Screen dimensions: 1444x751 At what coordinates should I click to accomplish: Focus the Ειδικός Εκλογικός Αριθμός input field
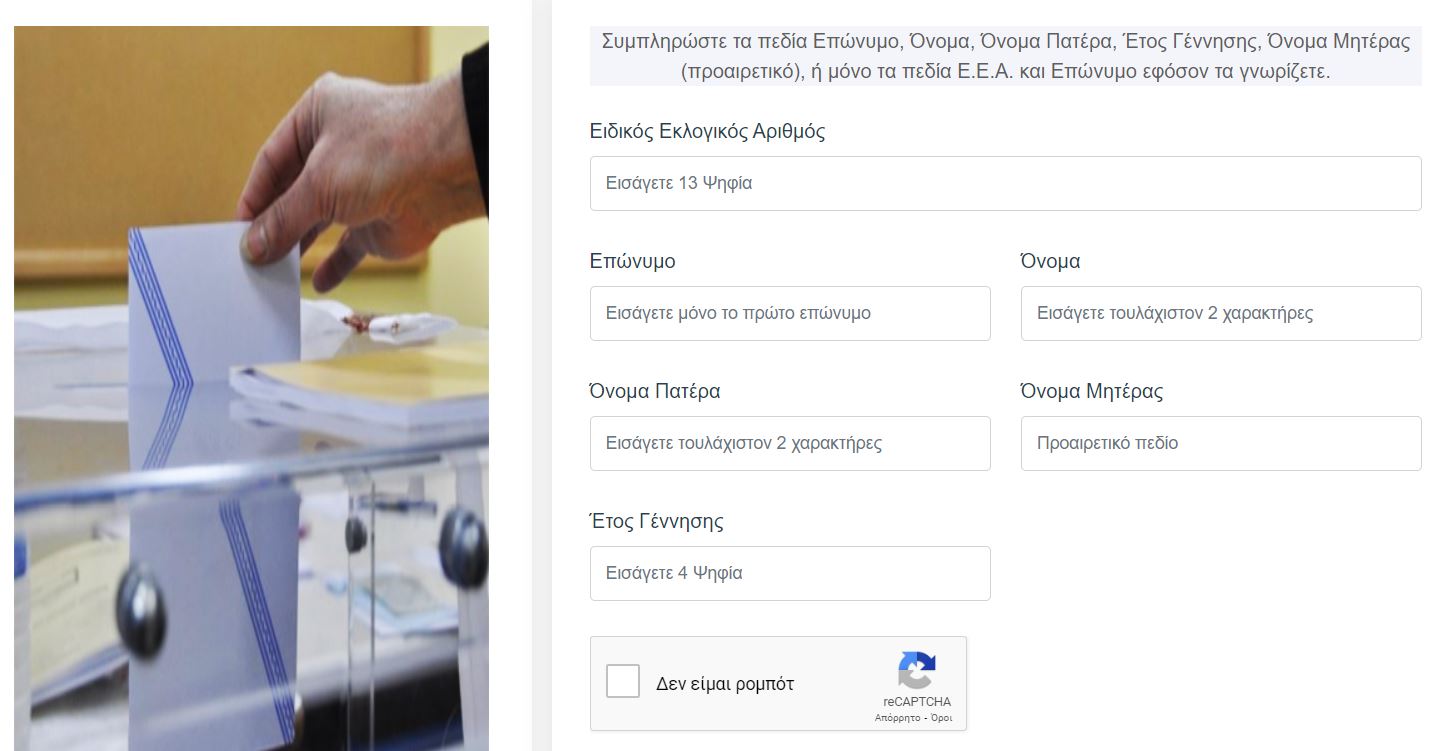(1005, 184)
